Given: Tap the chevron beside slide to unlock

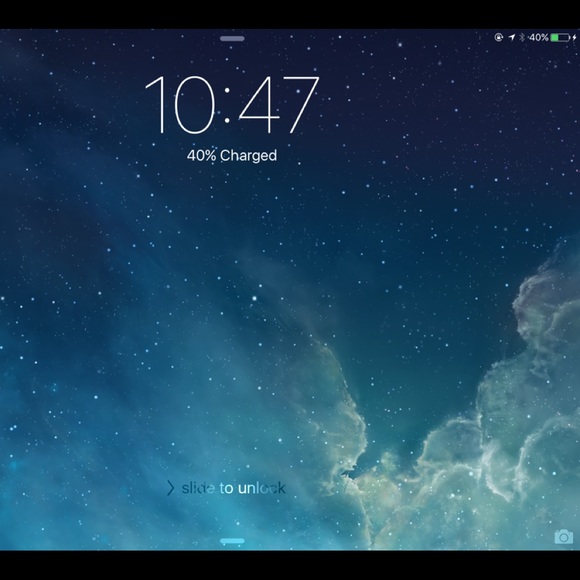Looking at the screenshot, I should pos(170,488).
